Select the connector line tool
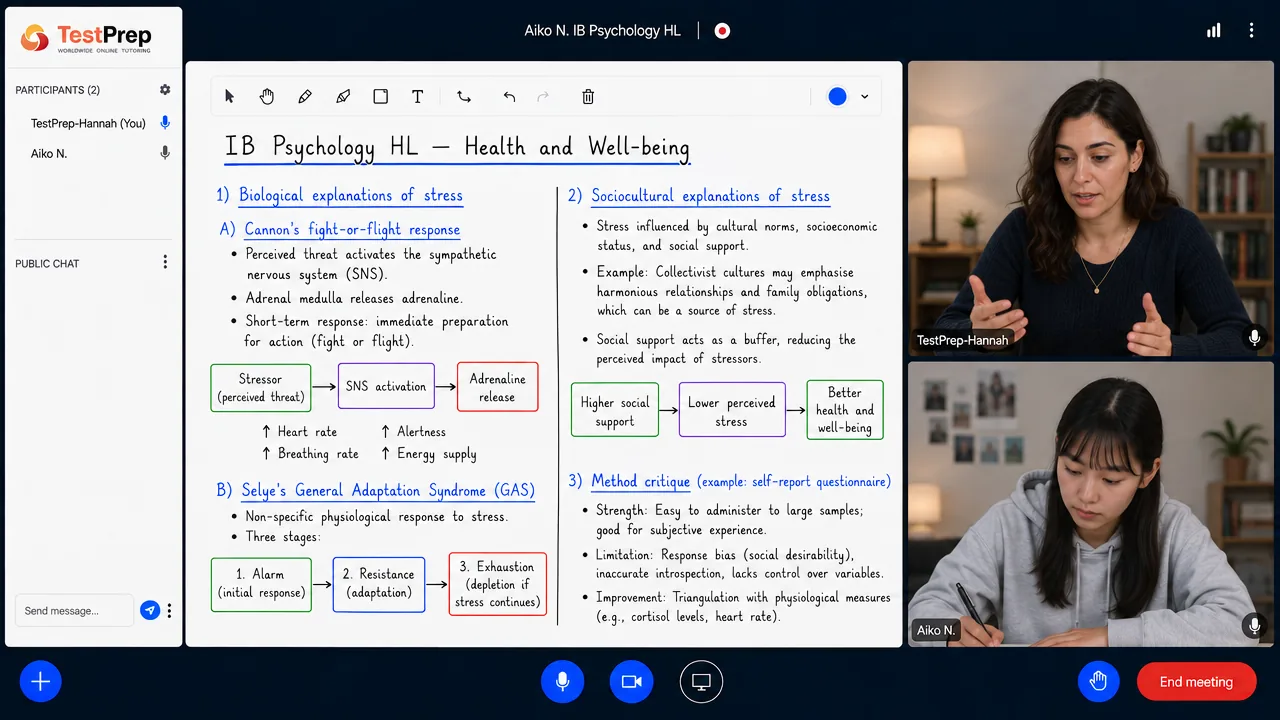 [x=464, y=97]
